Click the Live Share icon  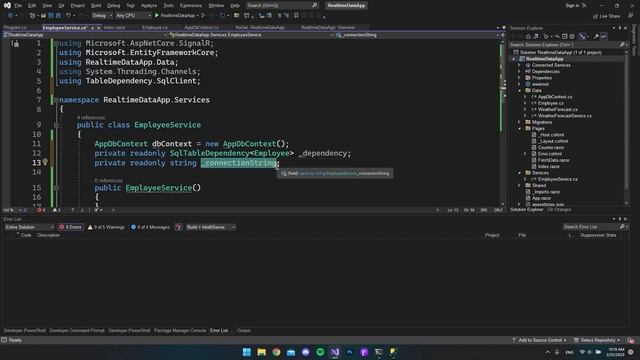click(595, 16)
